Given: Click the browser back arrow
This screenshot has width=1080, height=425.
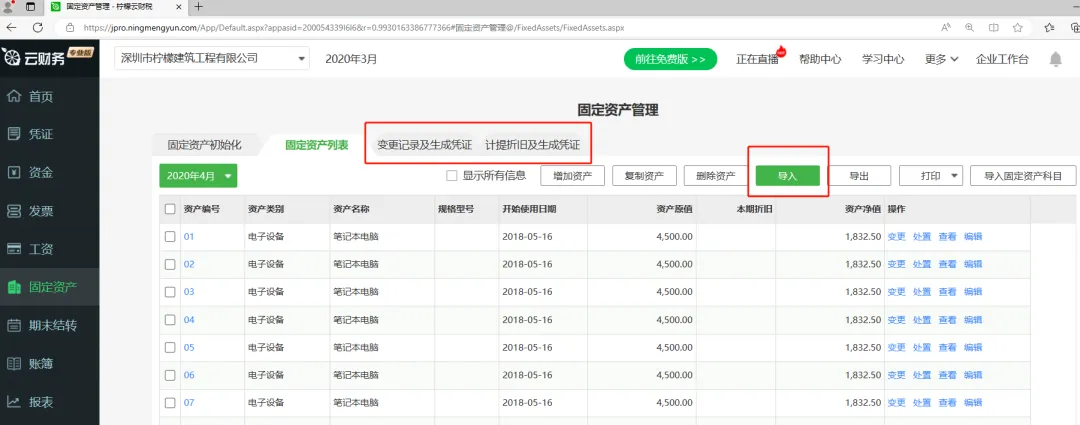Looking at the screenshot, I should click(x=12, y=28).
